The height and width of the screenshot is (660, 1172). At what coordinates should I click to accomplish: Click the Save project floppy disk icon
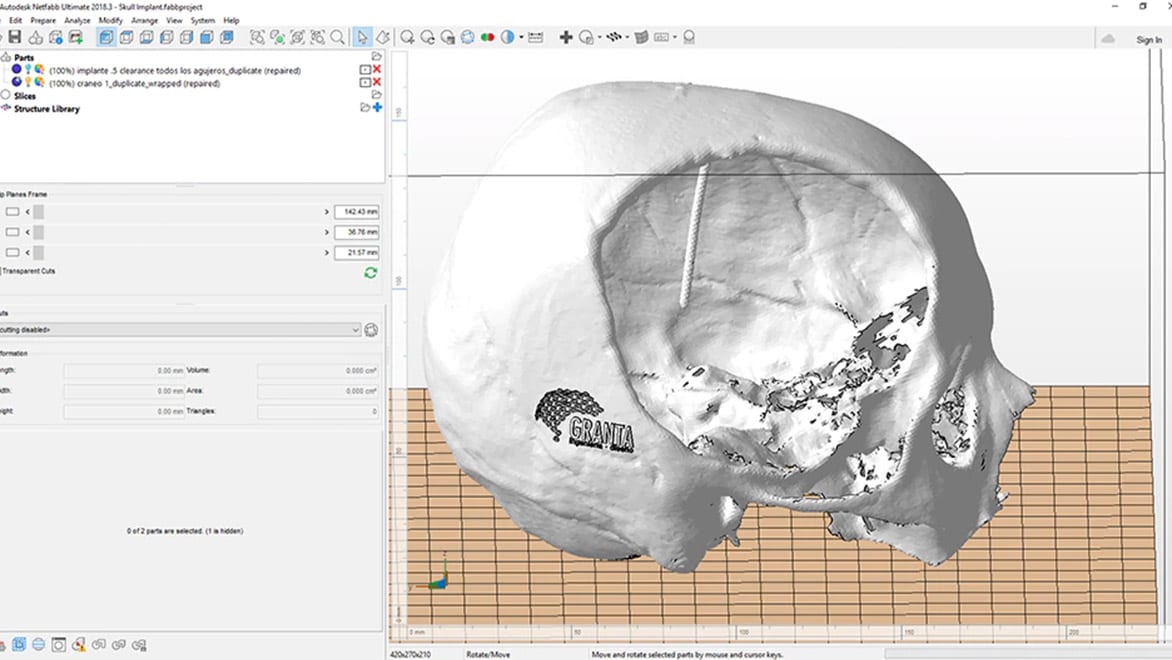click(14, 38)
